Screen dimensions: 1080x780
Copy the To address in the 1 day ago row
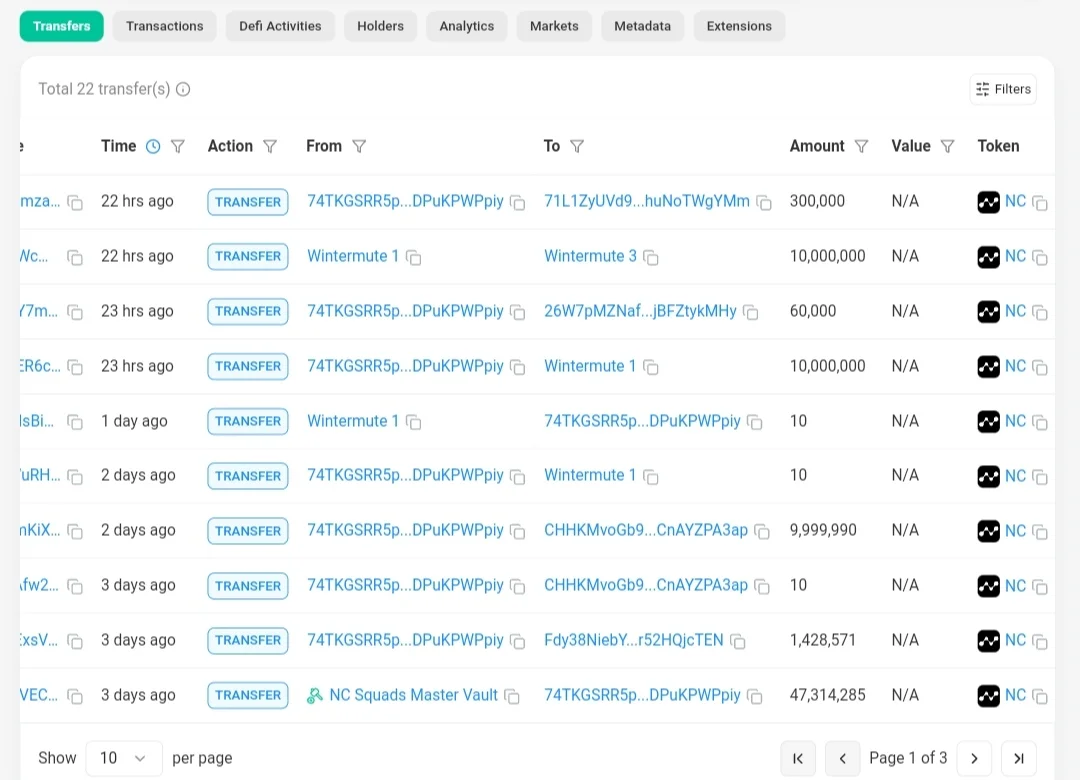coord(755,422)
